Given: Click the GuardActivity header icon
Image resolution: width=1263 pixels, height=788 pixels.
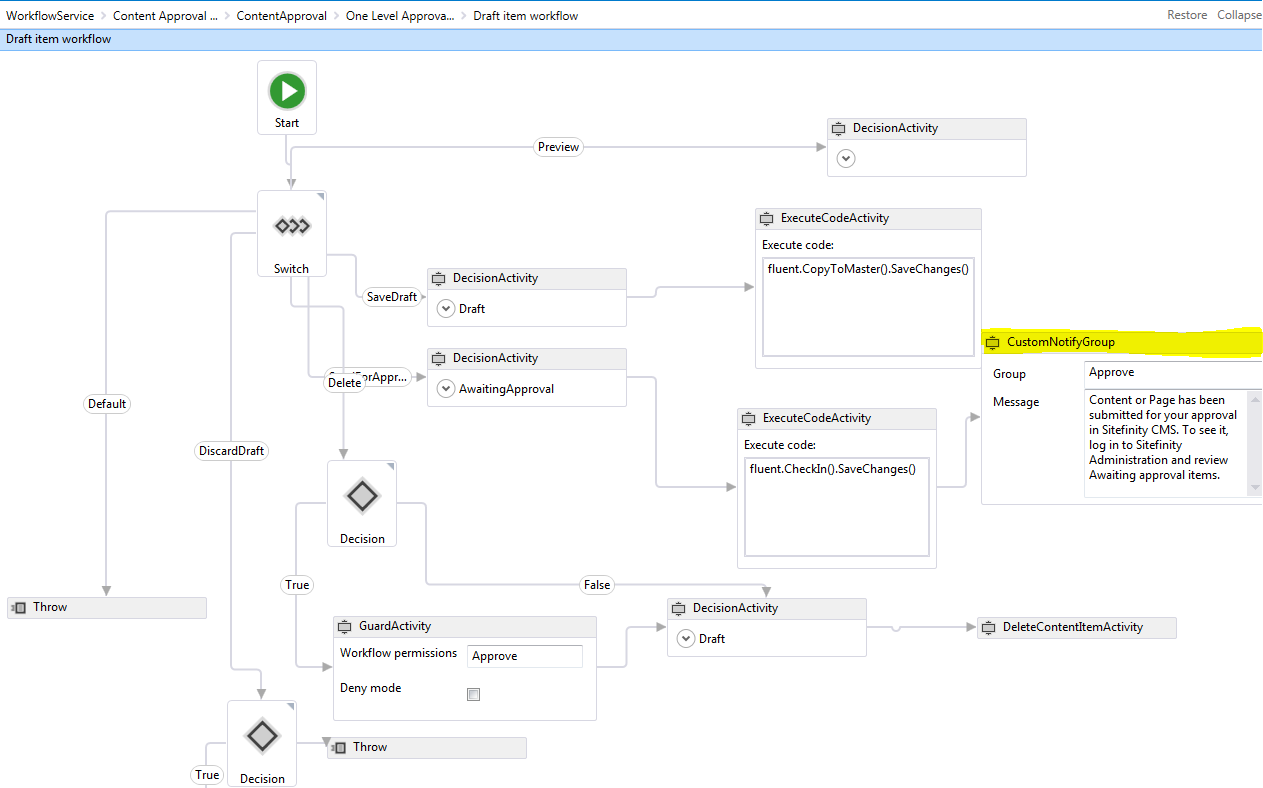Looking at the screenshot, I should pyautogui.click(x=344, y=627).
